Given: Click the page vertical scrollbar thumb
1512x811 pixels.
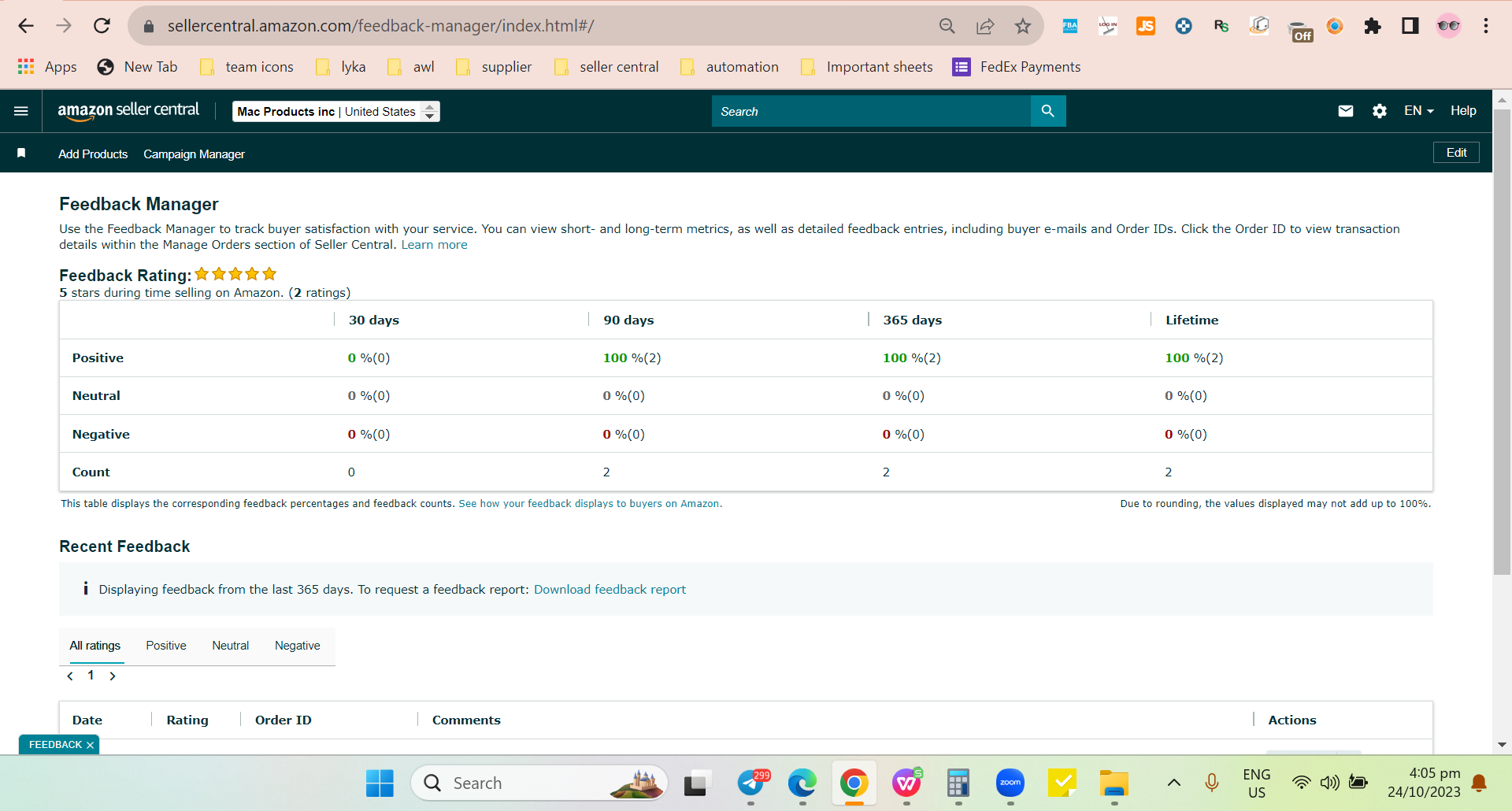Looking at the screenshot, I should pos(1503,343).
